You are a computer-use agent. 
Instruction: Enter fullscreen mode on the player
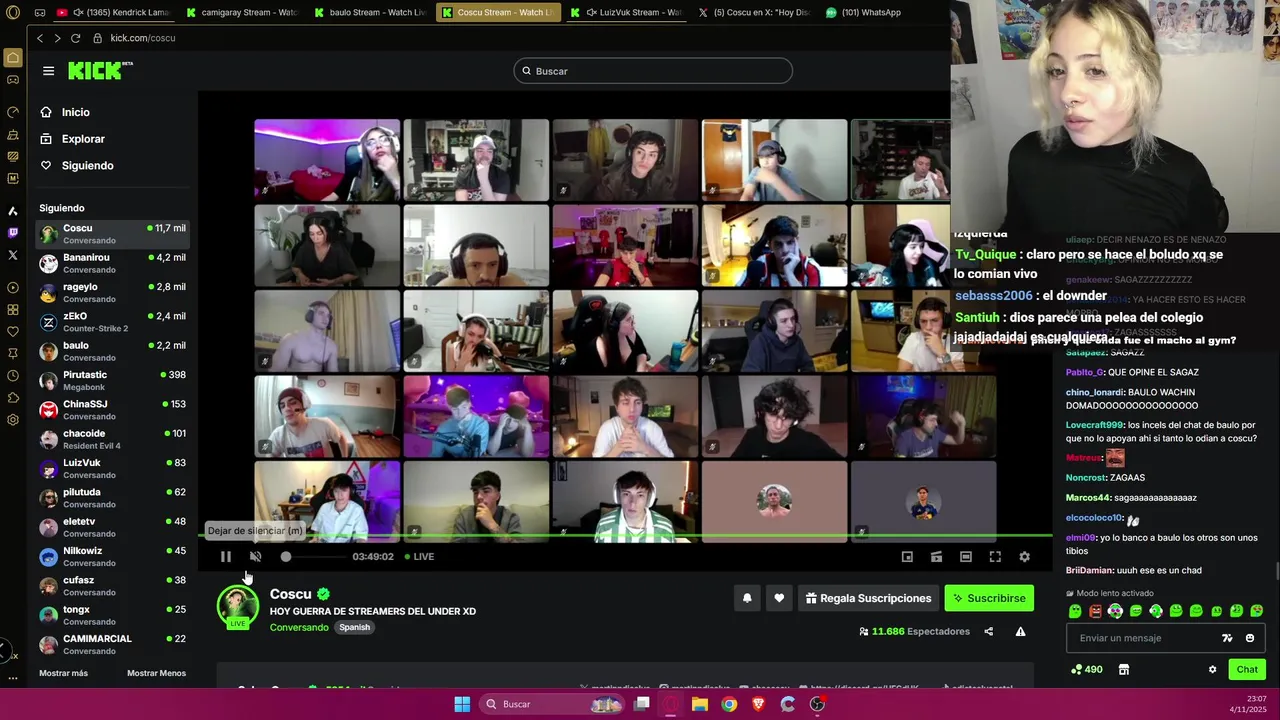click(x=995, y=557)
